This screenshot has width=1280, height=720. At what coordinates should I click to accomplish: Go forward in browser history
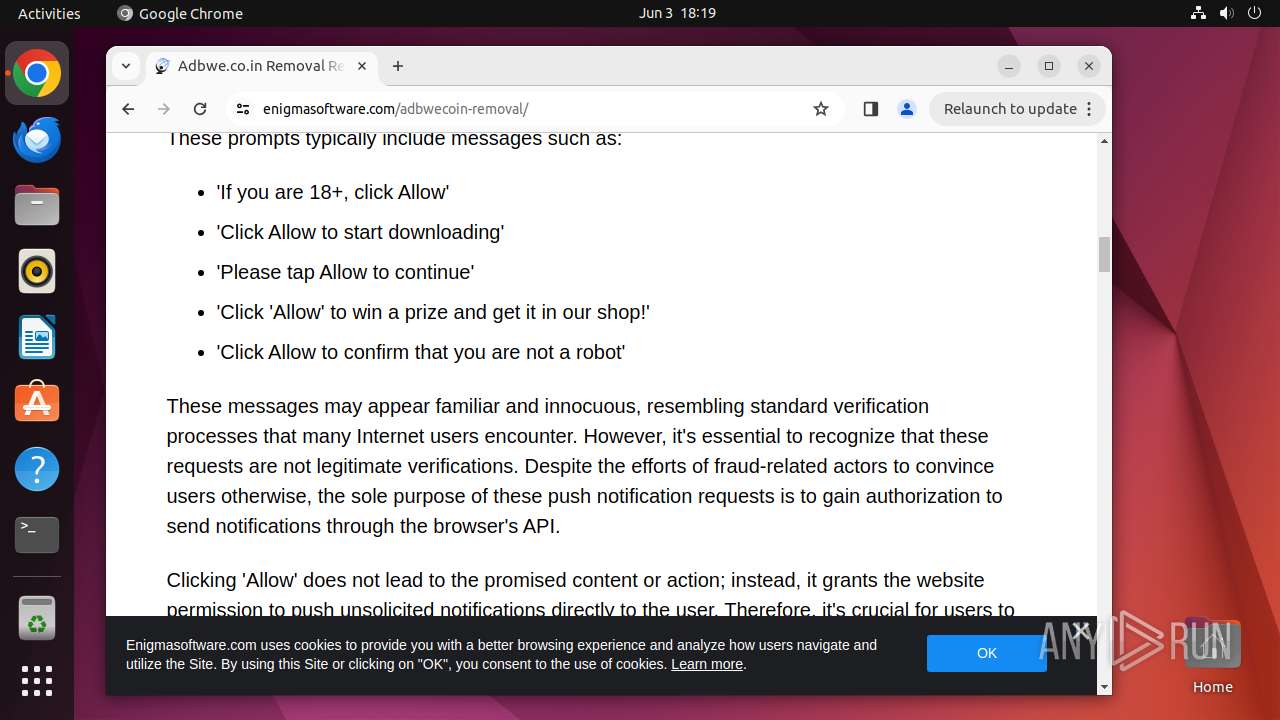pos(164,109)
